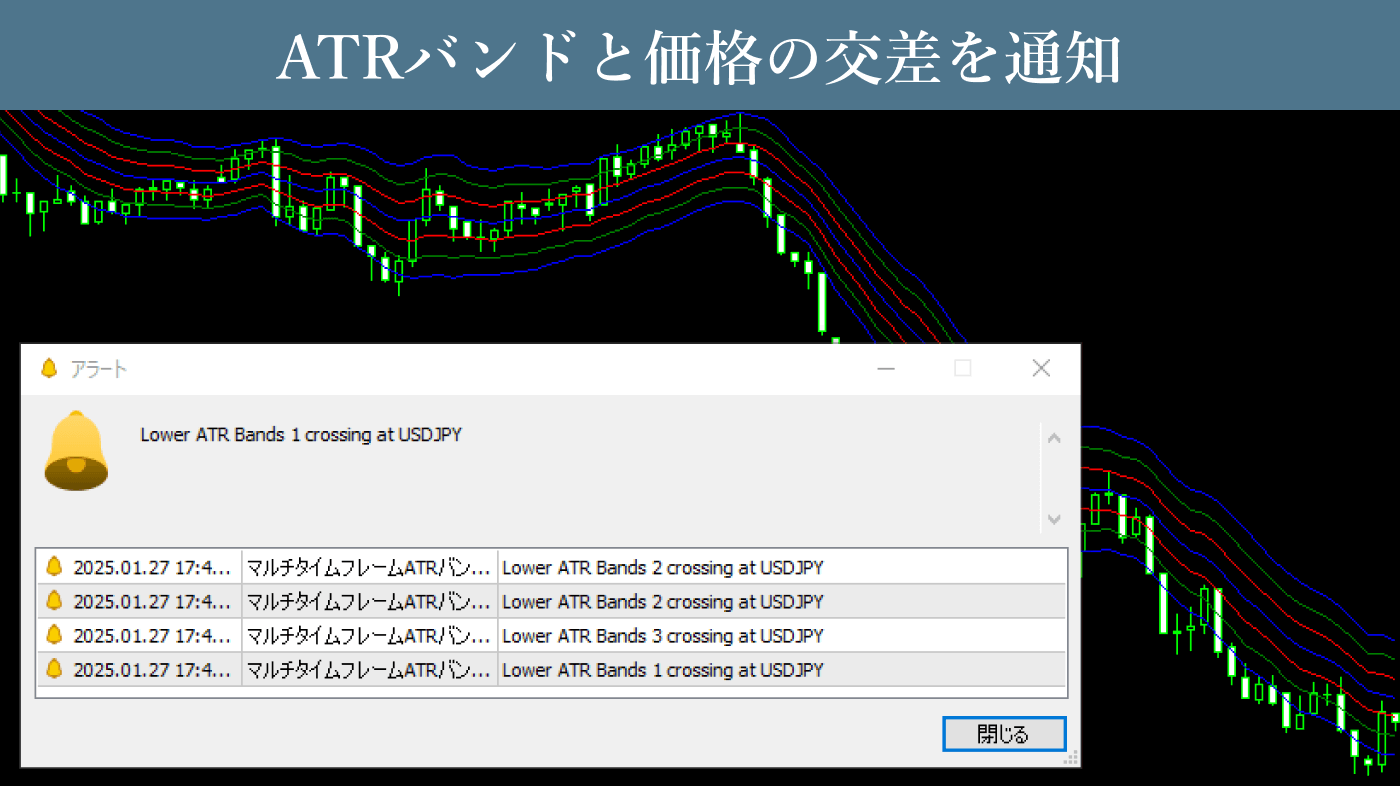Screen dimensions: 1400x786
Task: Select the マルチタイムフレームATR cell in Bands 3 row
Action: 370,635
